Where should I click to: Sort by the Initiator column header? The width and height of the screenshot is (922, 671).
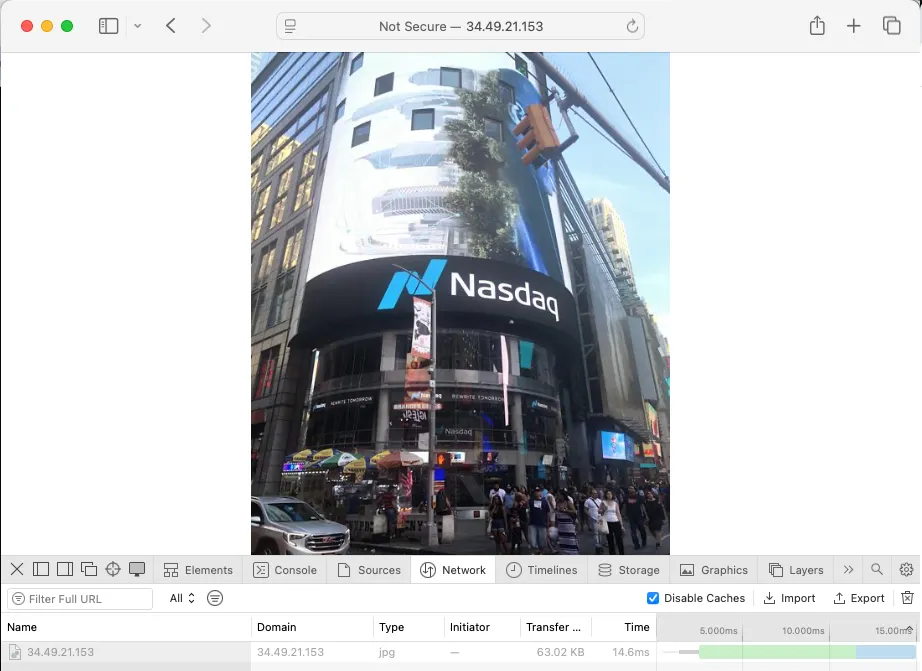click(x=482, y=627)
